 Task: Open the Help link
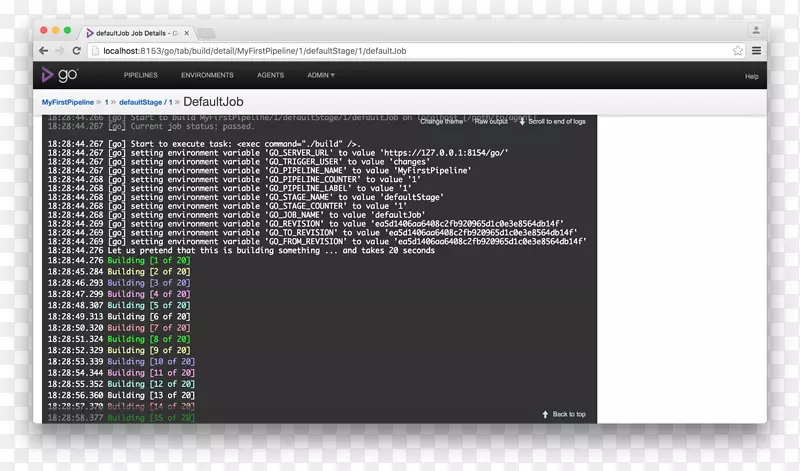751,76
